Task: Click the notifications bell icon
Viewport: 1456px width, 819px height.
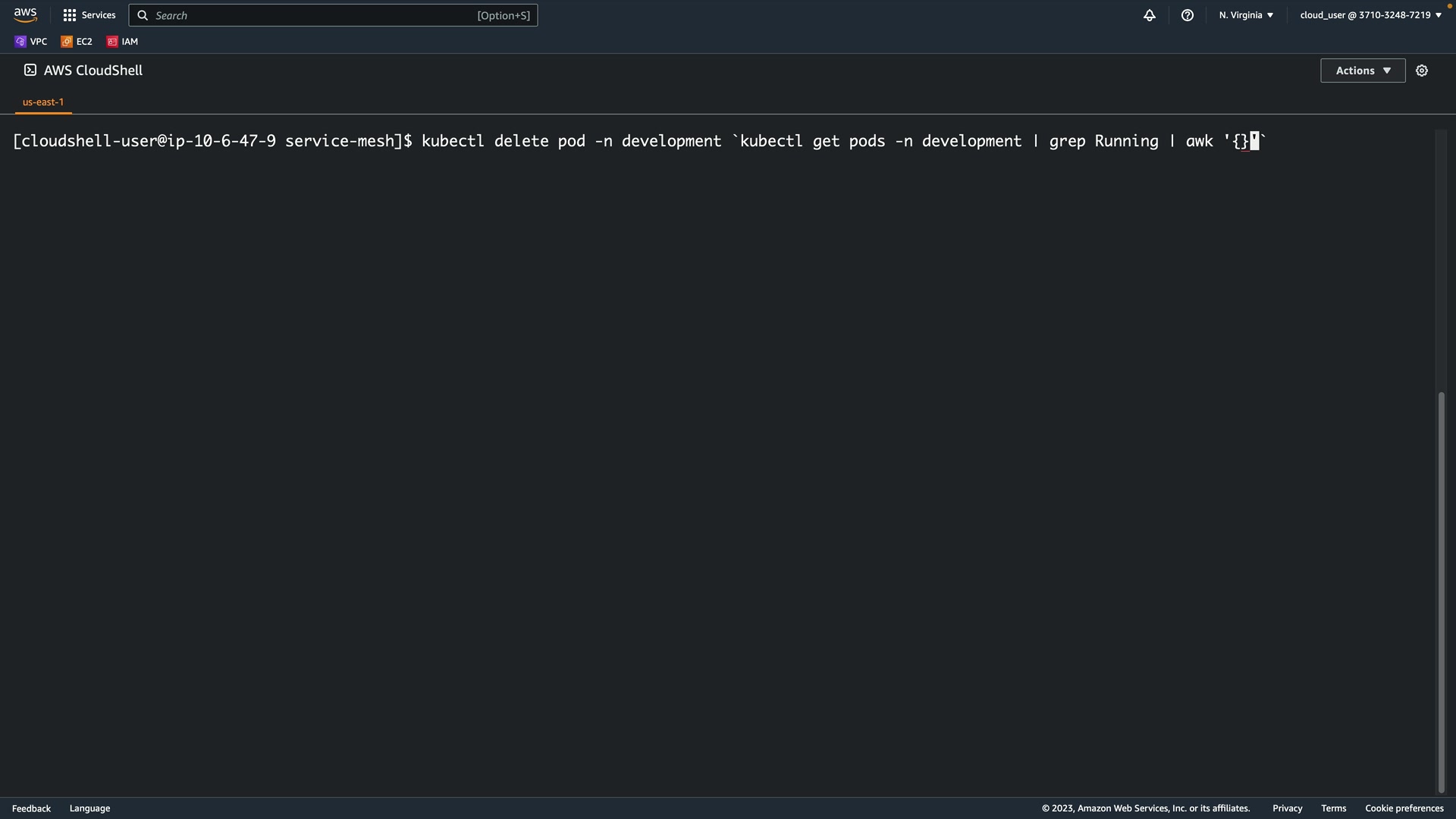Action: (1150, 15)
